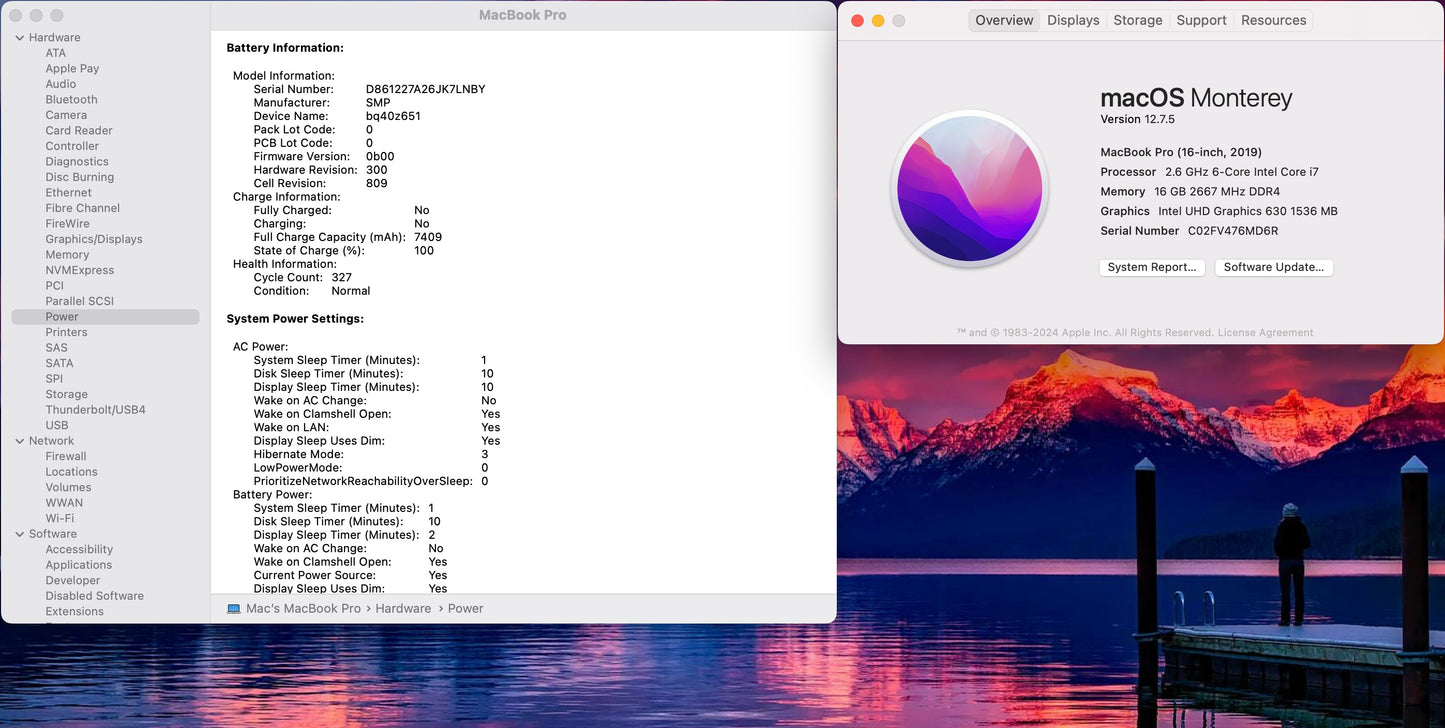
Task: Select Thunderbolt/USB4 in sidebar
Action: (95, 410)
